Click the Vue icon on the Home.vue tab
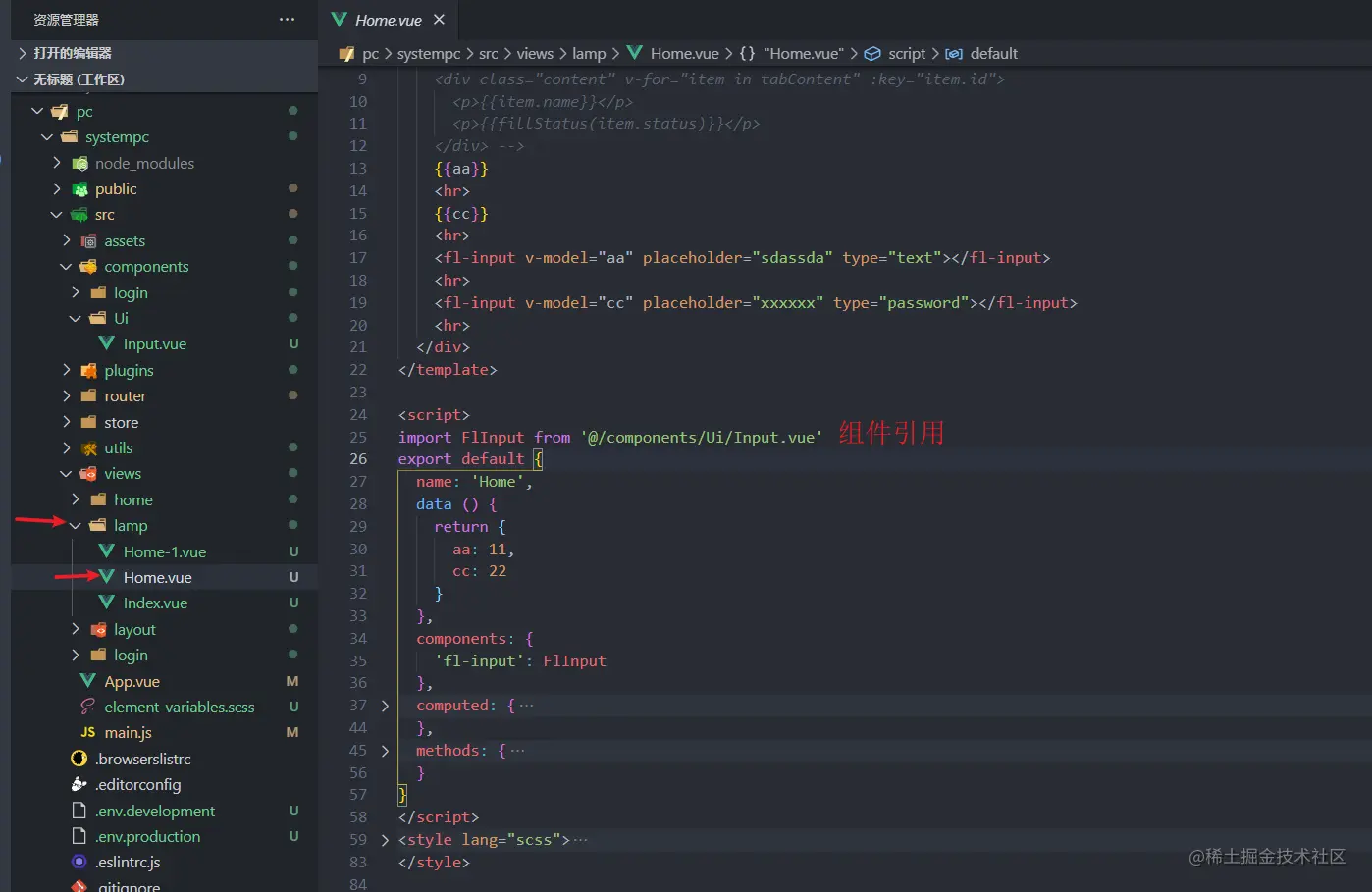The width and height of the screenshot is (1372, 892). tap(339, 20)
